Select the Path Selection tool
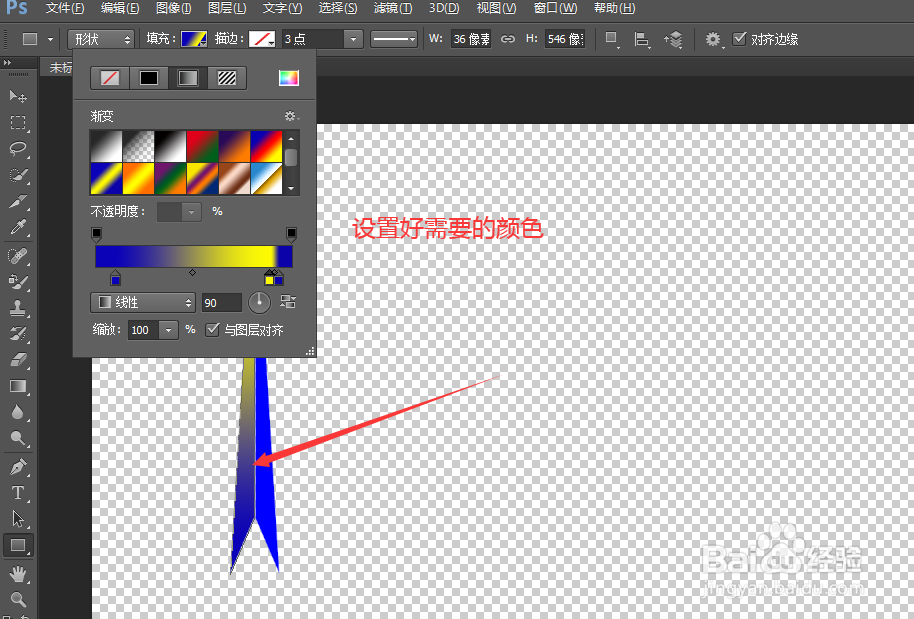Viewport: 914px width, 619px height. 18,518
